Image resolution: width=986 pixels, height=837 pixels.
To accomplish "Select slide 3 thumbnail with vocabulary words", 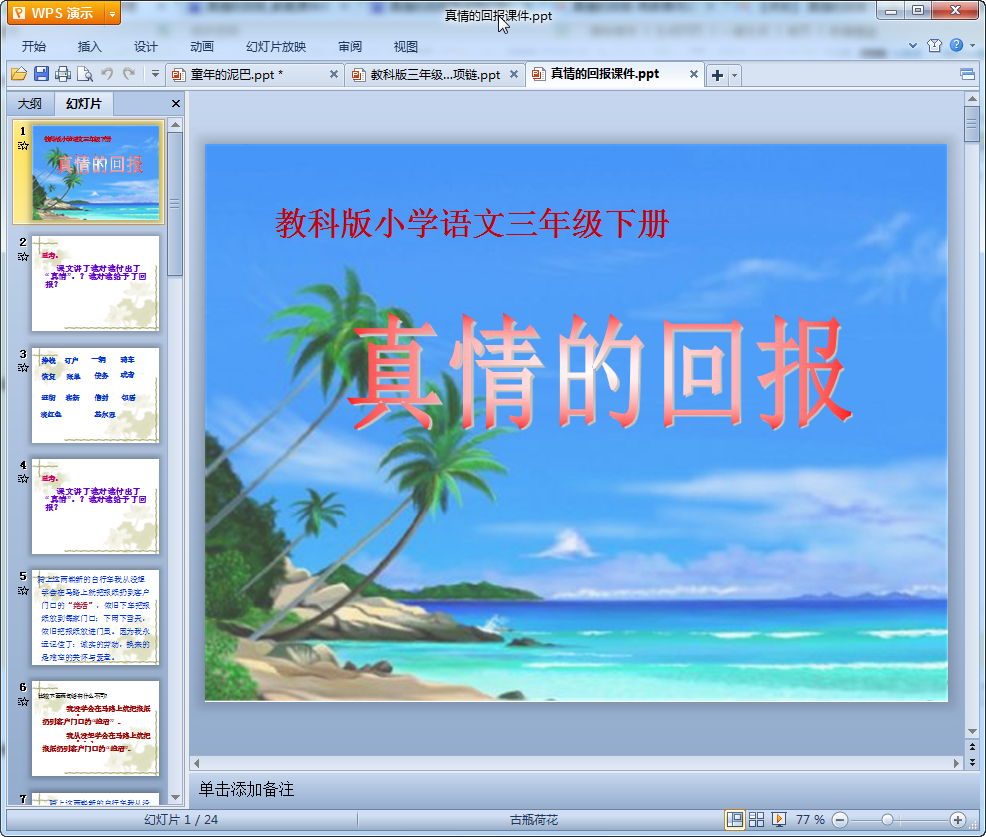I will coord(96,395).
